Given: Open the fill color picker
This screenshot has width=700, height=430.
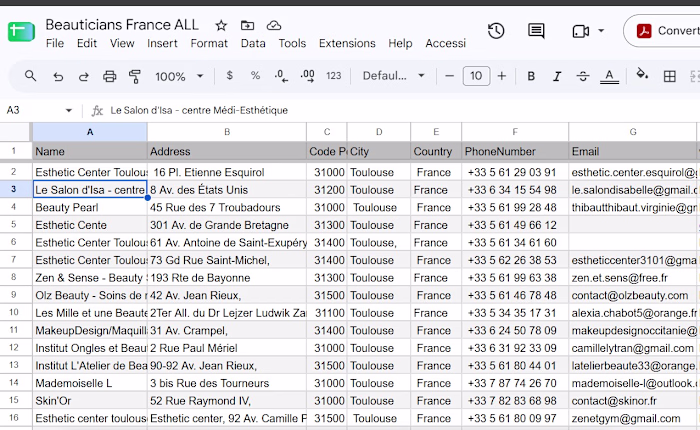Looking at the screenshot, I should tap(642, 75).
